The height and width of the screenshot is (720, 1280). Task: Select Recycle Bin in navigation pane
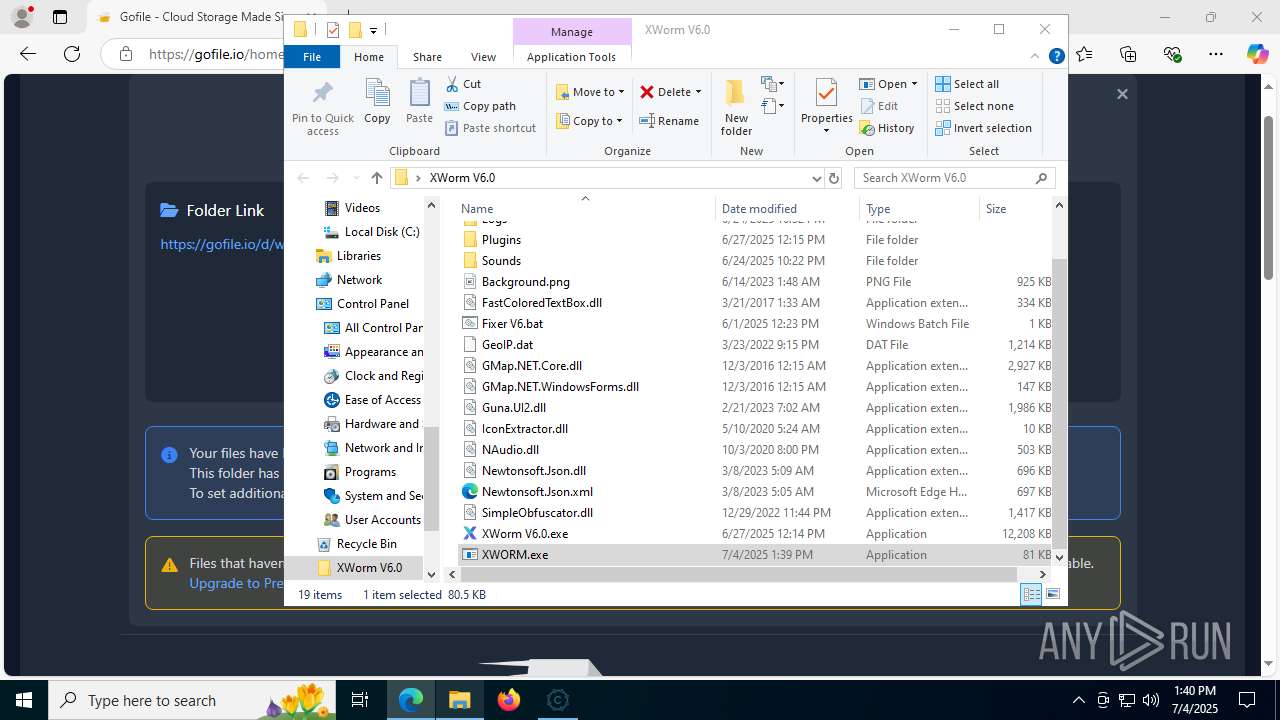point(356,543)
